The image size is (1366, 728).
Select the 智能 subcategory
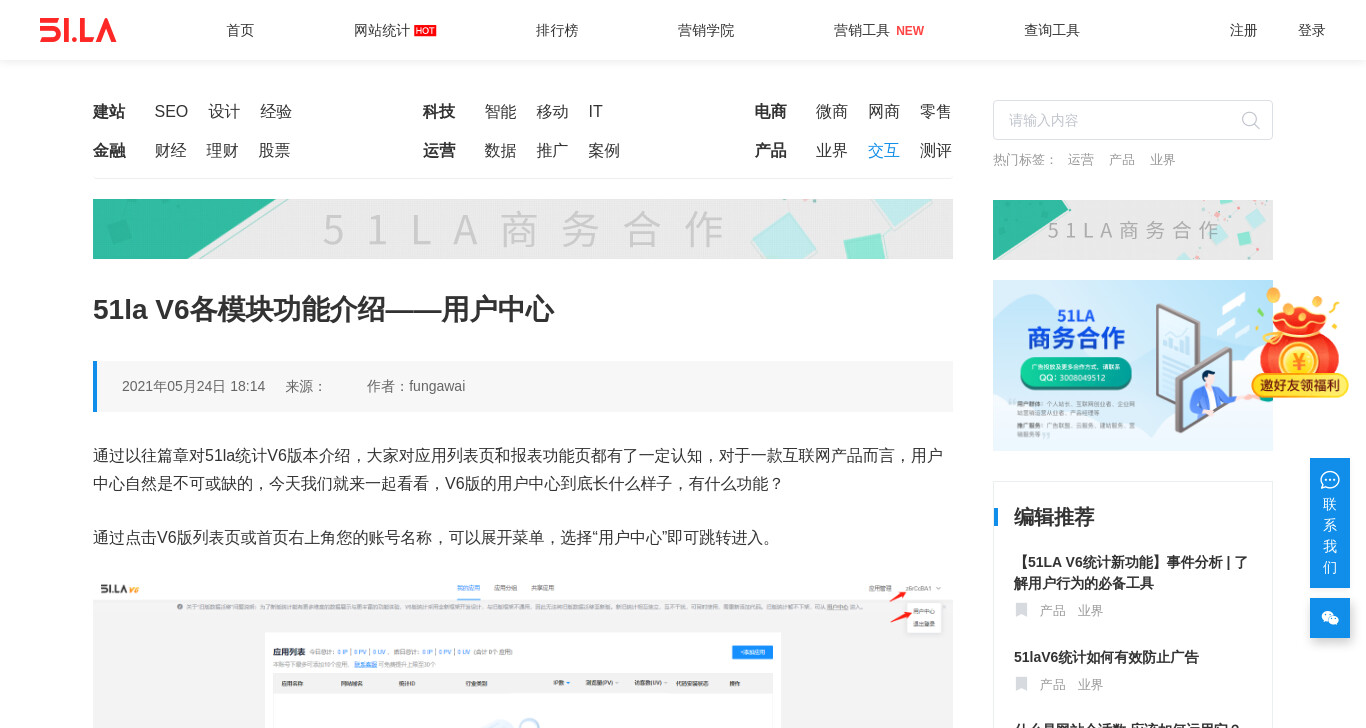coord(500,112)
